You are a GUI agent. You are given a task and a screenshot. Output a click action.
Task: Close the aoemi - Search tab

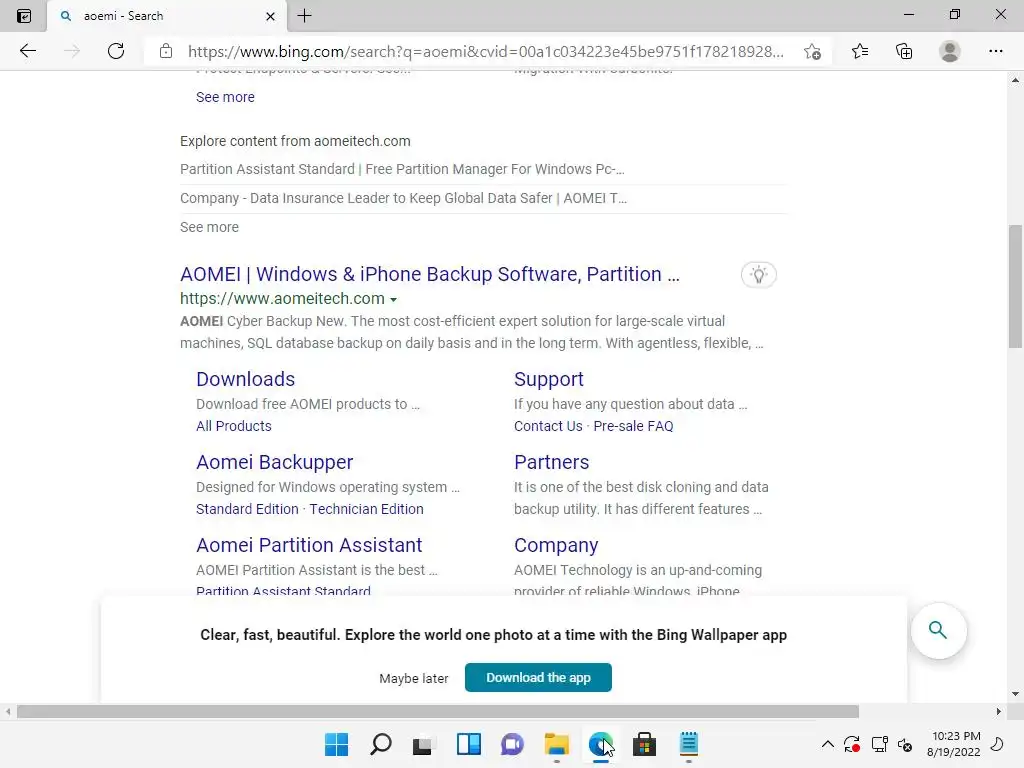coord(270,16)
